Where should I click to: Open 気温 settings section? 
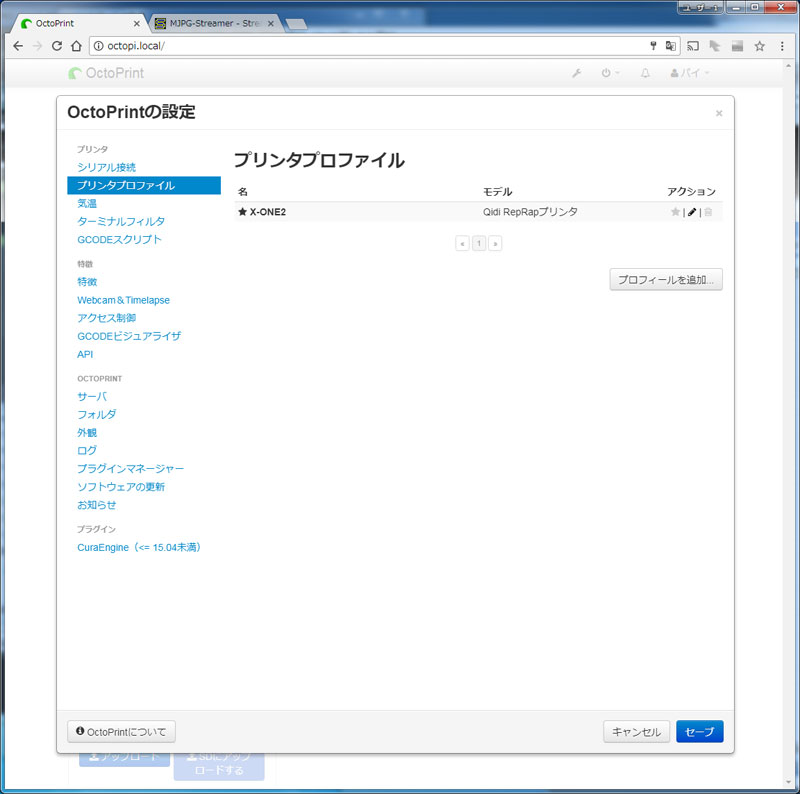point(87,203)
